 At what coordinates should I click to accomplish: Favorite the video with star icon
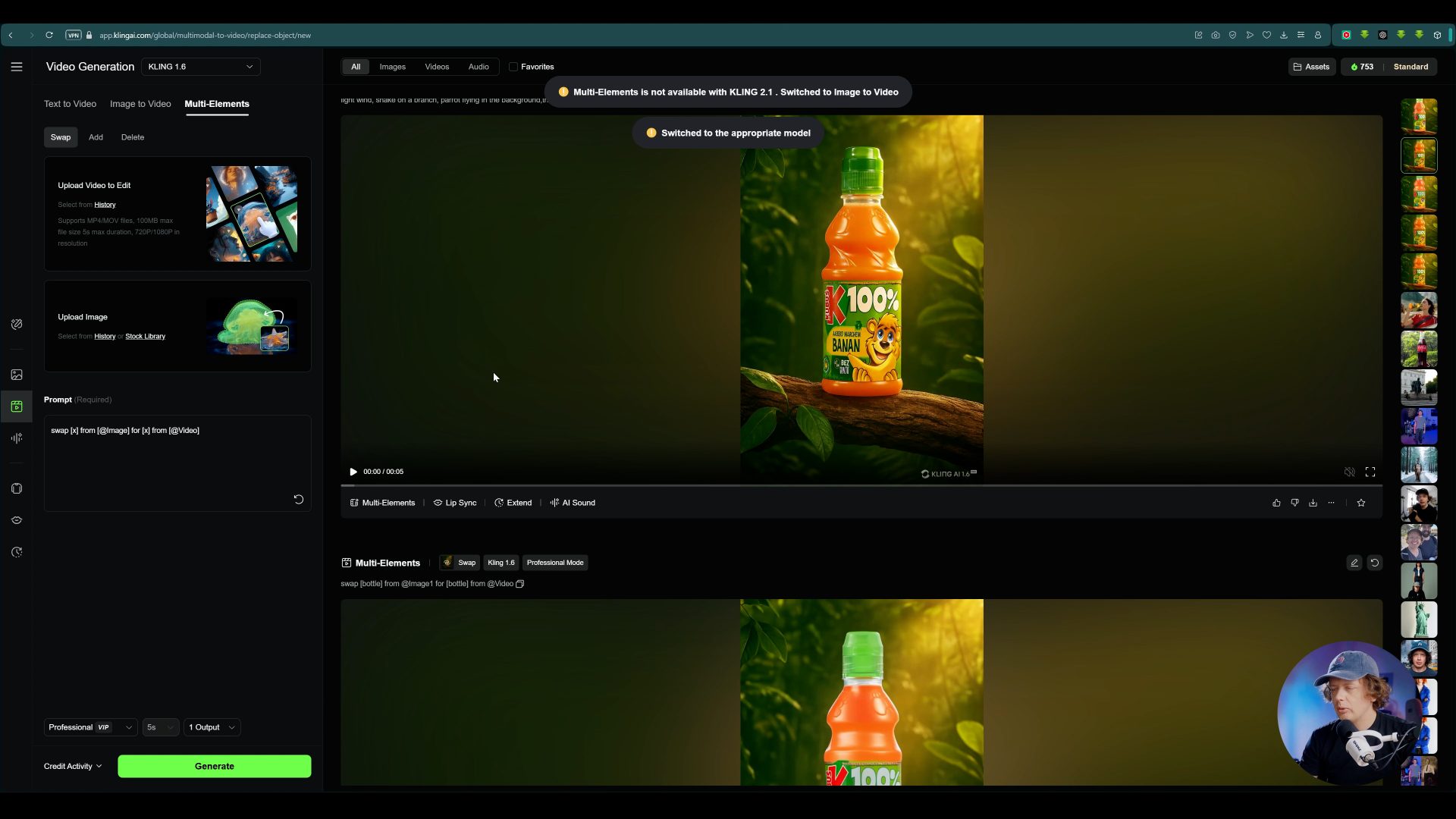(x=1361, y=503)
